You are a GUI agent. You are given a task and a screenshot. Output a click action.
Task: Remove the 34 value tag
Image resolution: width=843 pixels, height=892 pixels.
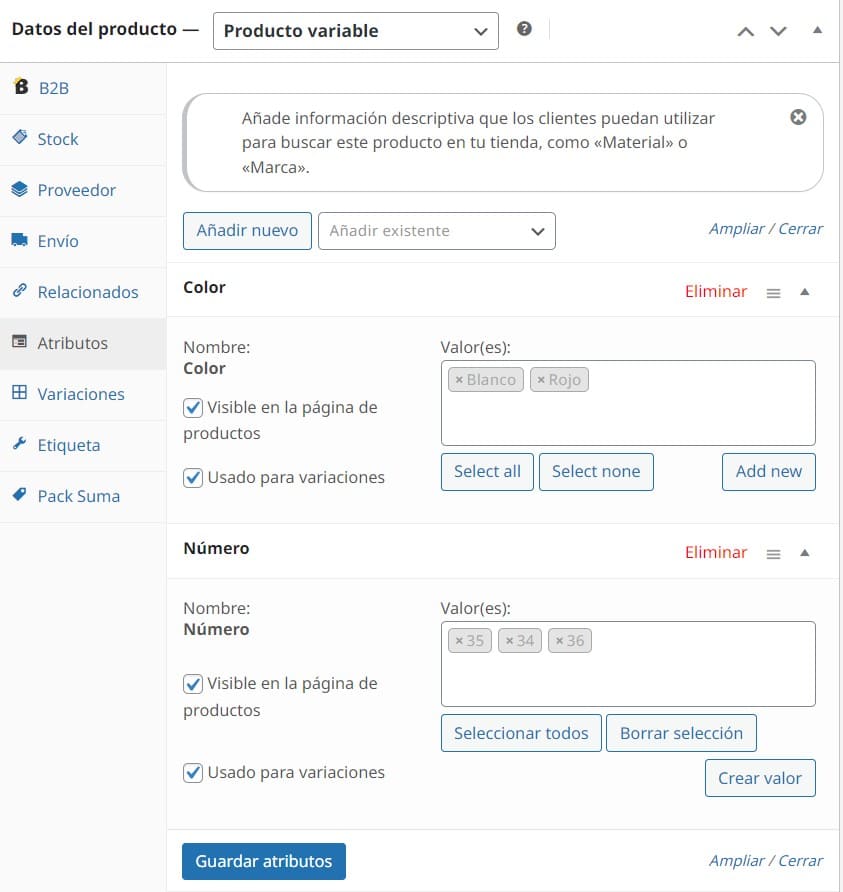coord(509,641)
